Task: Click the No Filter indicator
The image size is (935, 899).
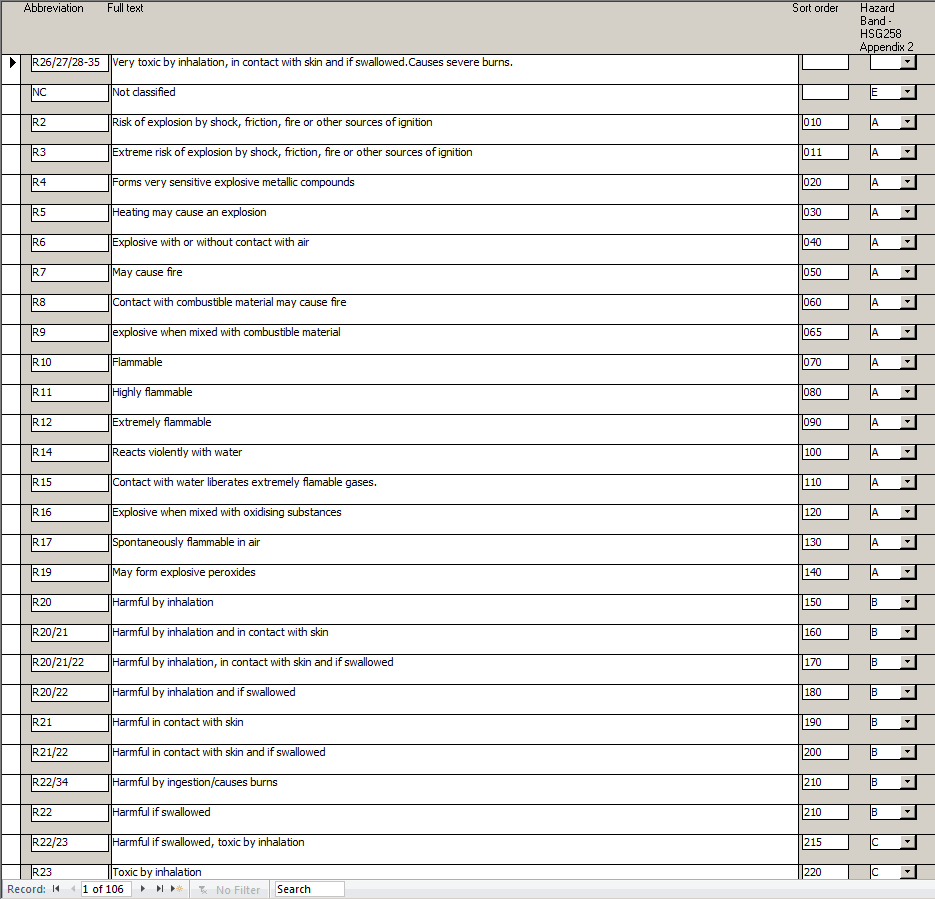Action: tap(229, 889)
